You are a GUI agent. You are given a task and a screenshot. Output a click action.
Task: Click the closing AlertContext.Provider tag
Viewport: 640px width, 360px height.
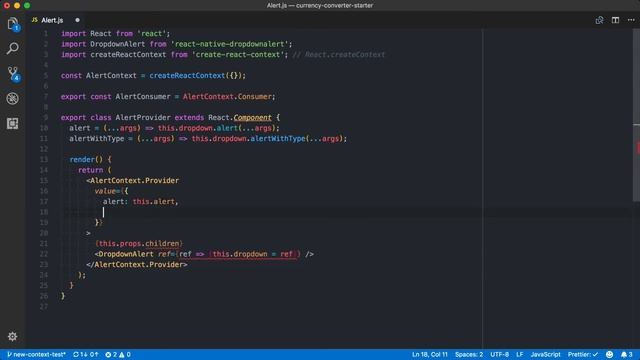(x=137, y=264)
